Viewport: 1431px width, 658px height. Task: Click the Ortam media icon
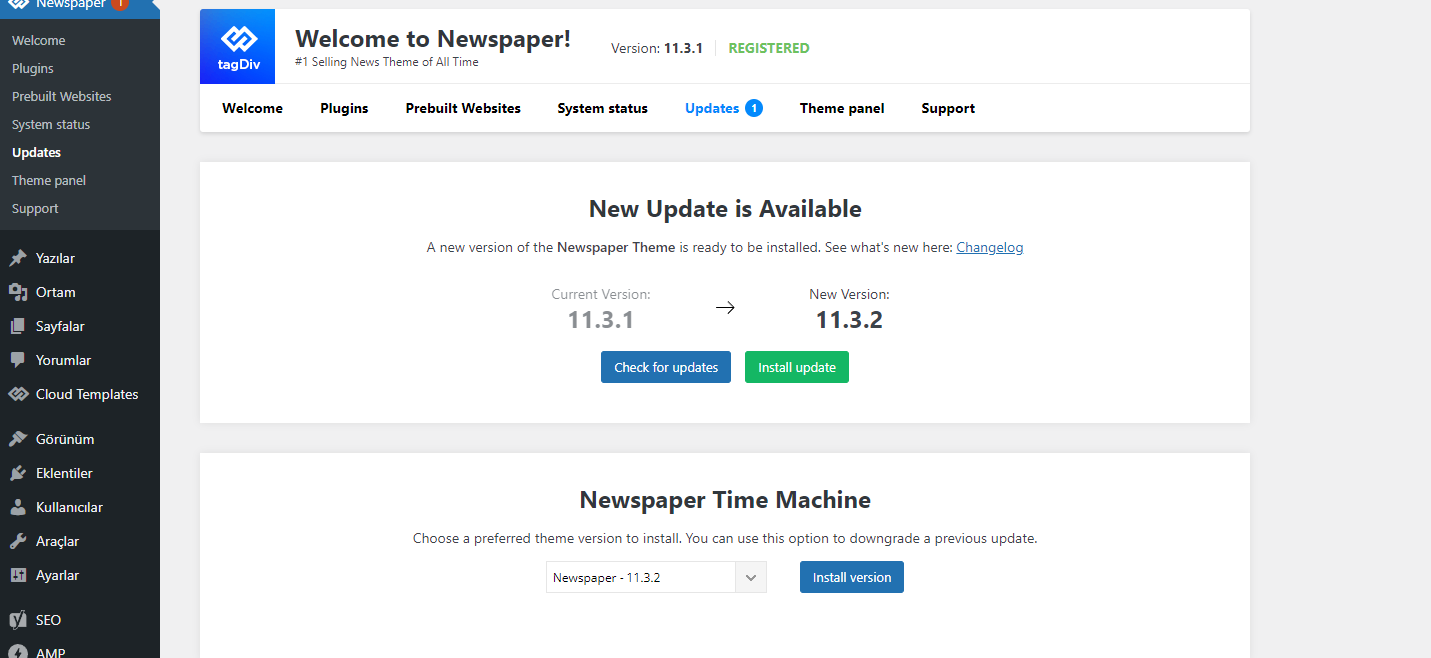[x=18, y=292]
